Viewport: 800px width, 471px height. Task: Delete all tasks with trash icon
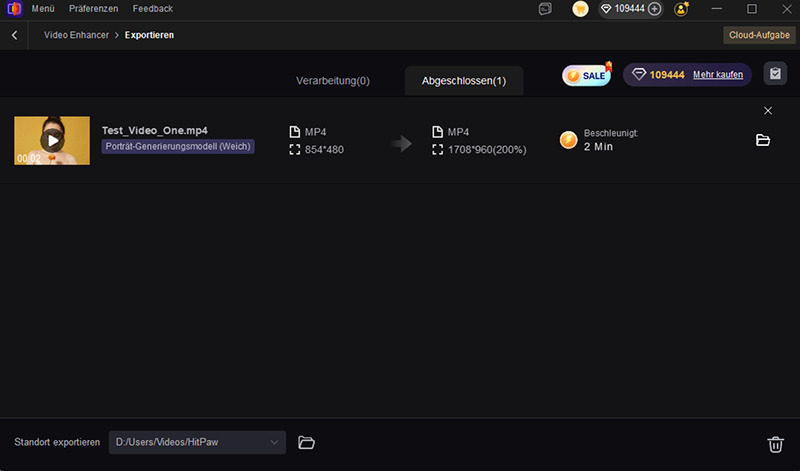coord(775,444)
